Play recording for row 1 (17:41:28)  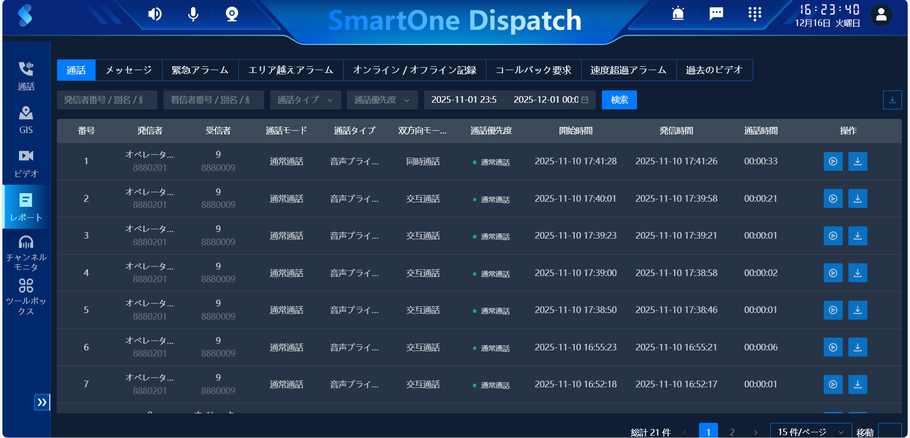tap(833, 161)
